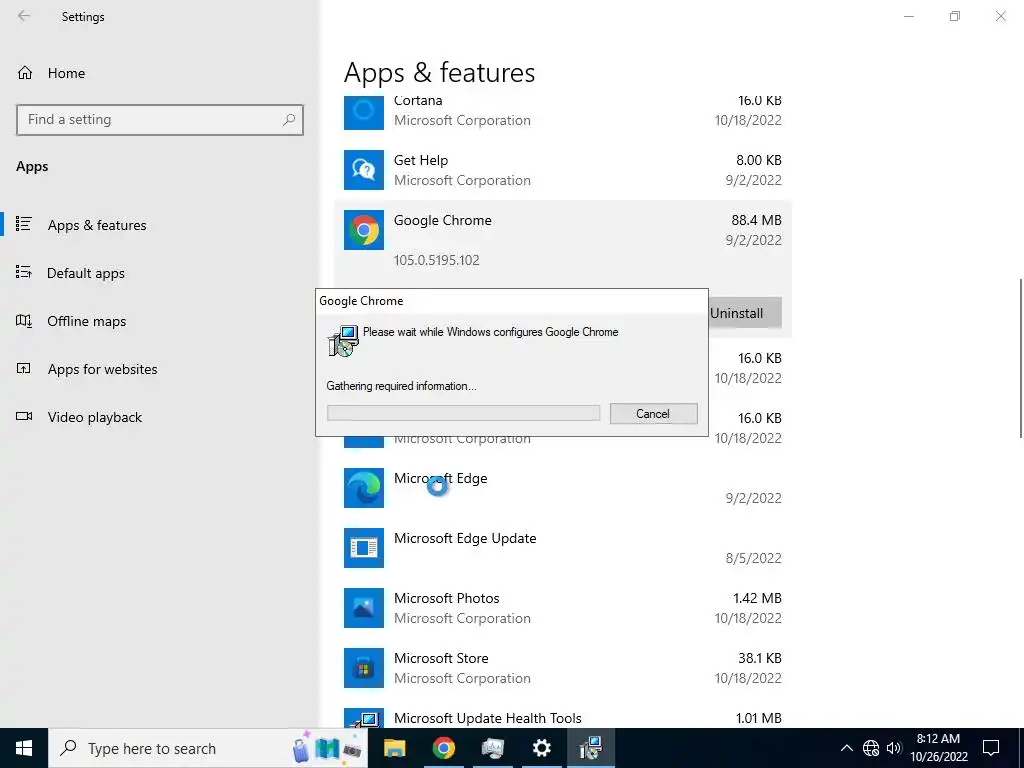Click the Gathering required information text

[402, 386]
